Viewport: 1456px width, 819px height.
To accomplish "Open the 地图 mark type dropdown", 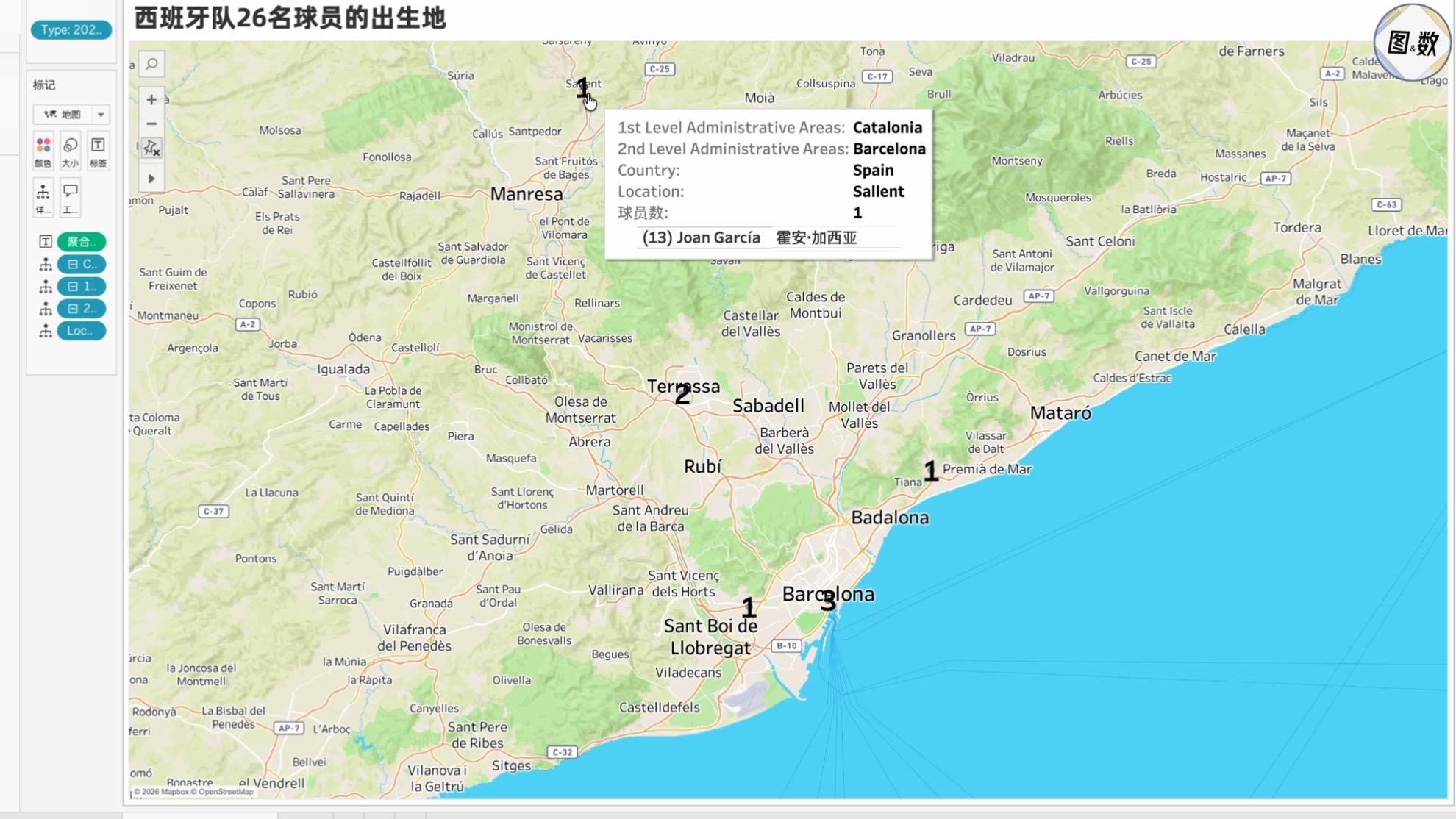I will 71,114.
